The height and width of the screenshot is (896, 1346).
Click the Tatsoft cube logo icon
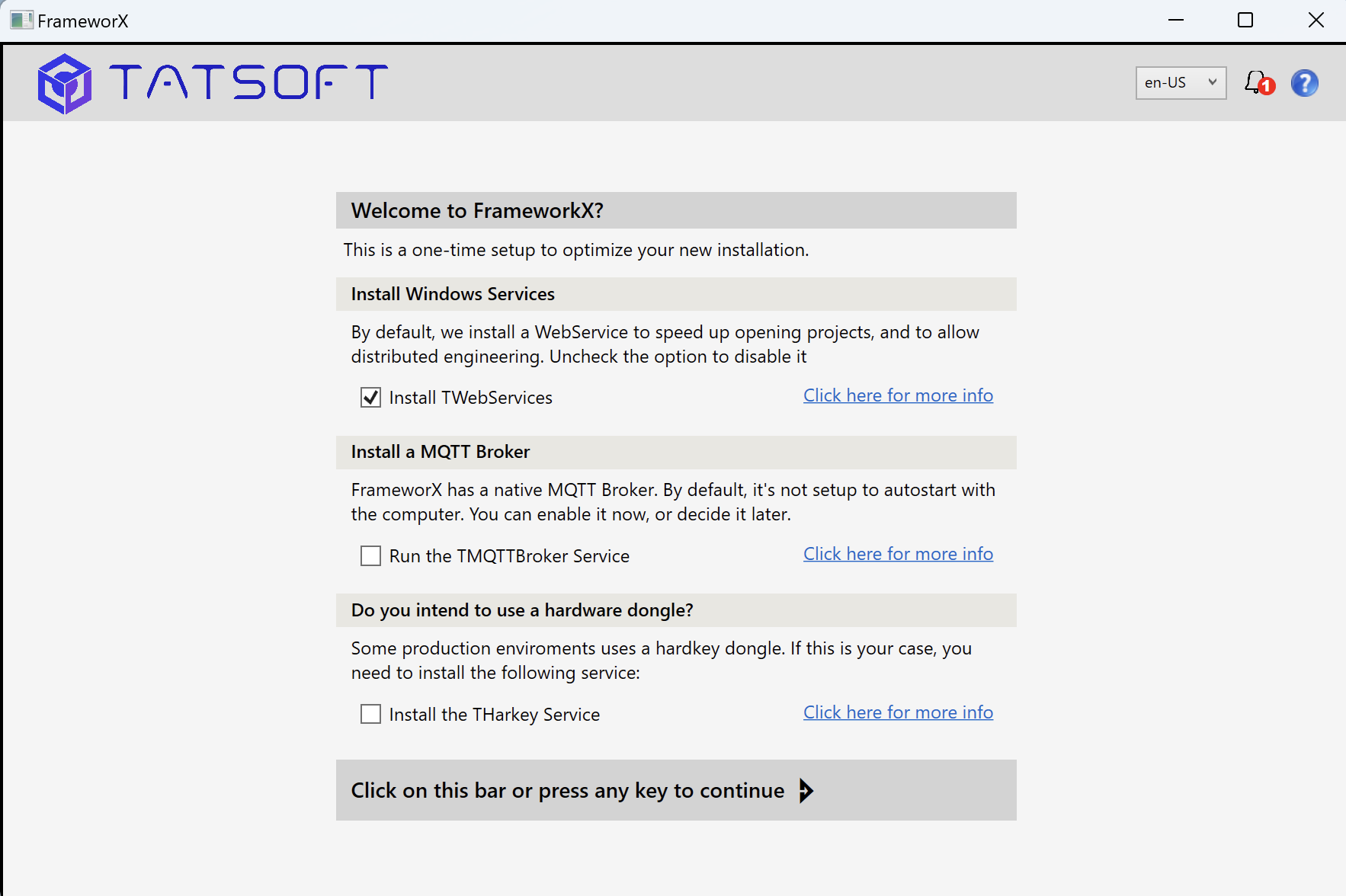(65, 83)
